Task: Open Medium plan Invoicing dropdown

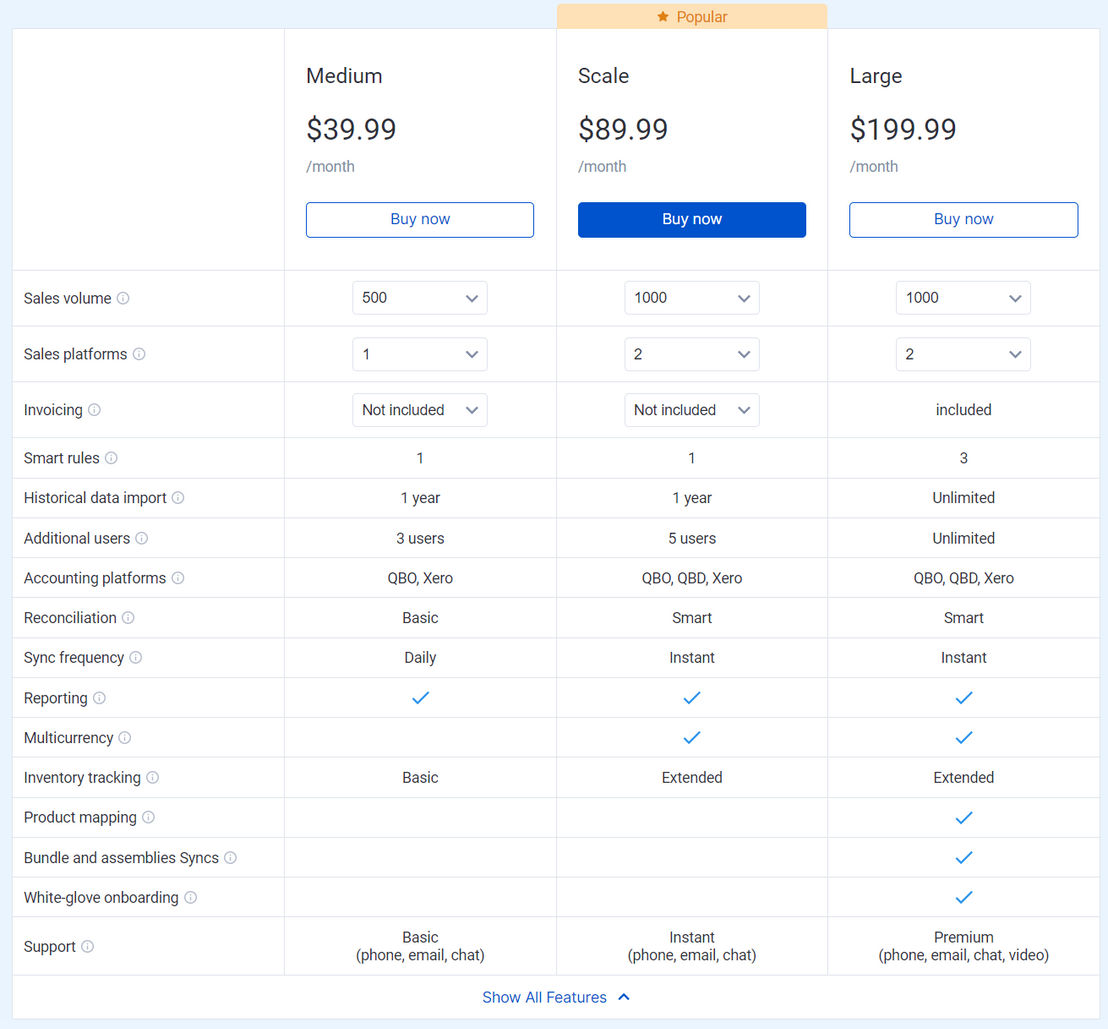Action: pyautogui.click(x=420, y=410)
